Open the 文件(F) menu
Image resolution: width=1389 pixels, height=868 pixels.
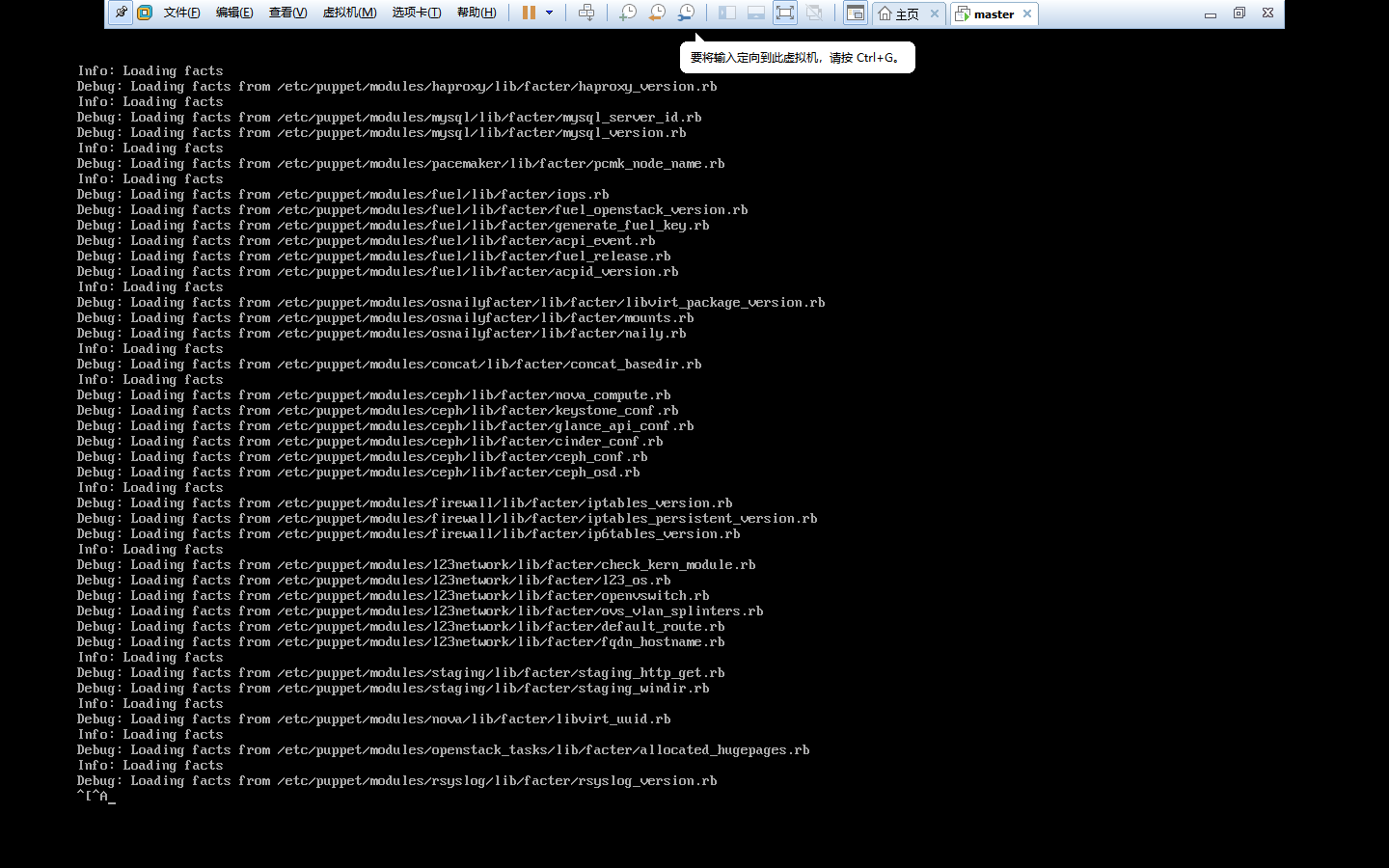click(181, 13)
